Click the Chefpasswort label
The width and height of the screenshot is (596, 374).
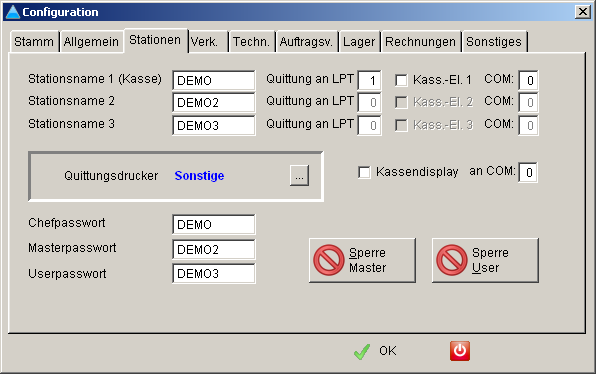click(67, 223)
